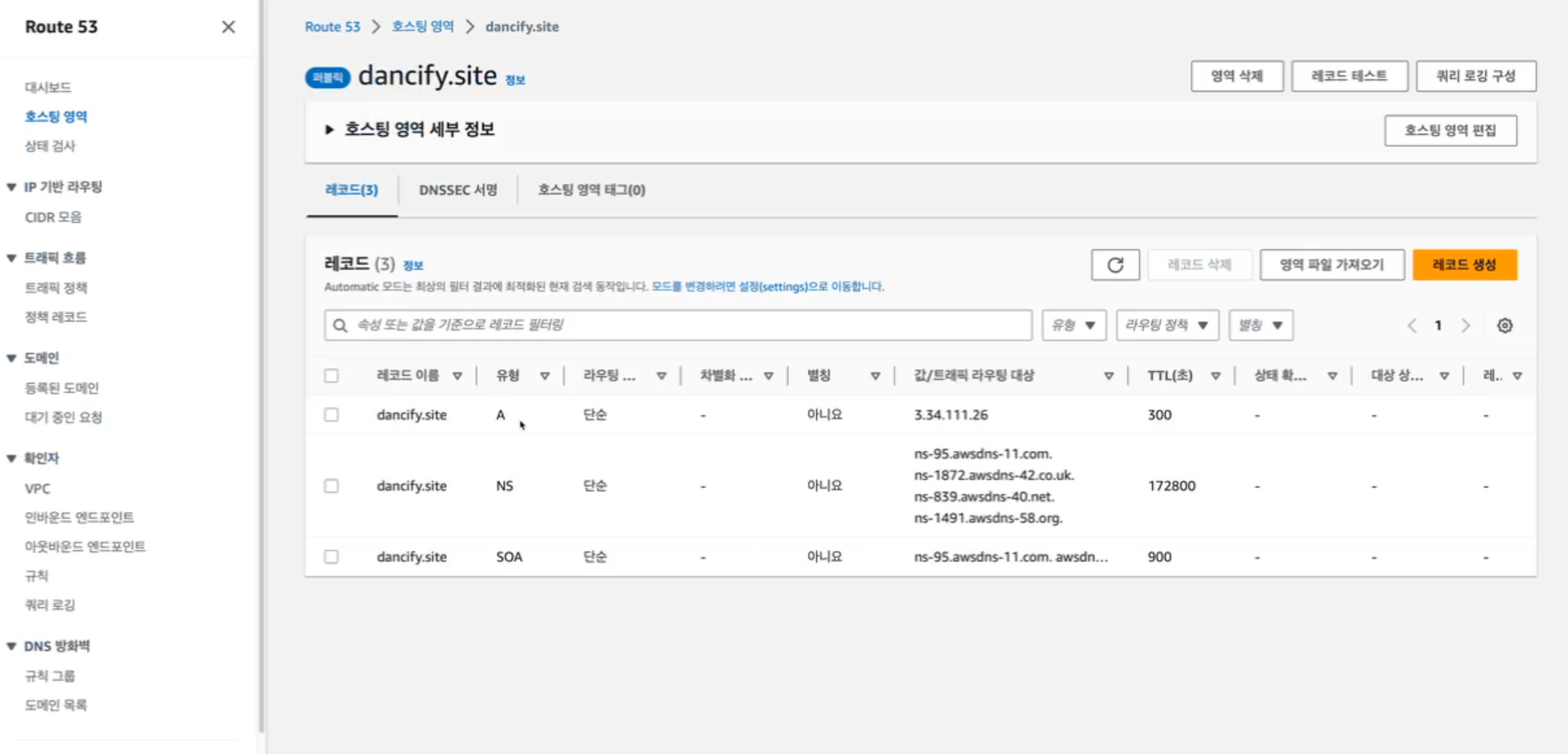Focus the record filter search field
This screenshot has width=1568, height=754.
click(679, 325)
